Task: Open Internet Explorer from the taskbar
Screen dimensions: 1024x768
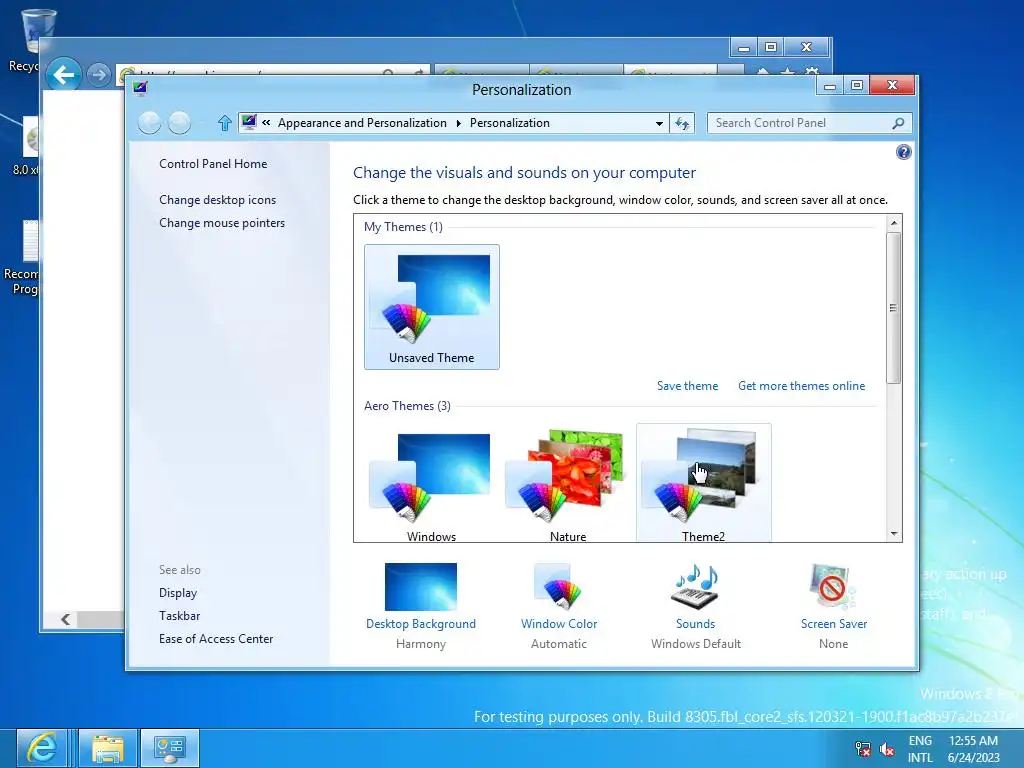Action: point(42,748)
